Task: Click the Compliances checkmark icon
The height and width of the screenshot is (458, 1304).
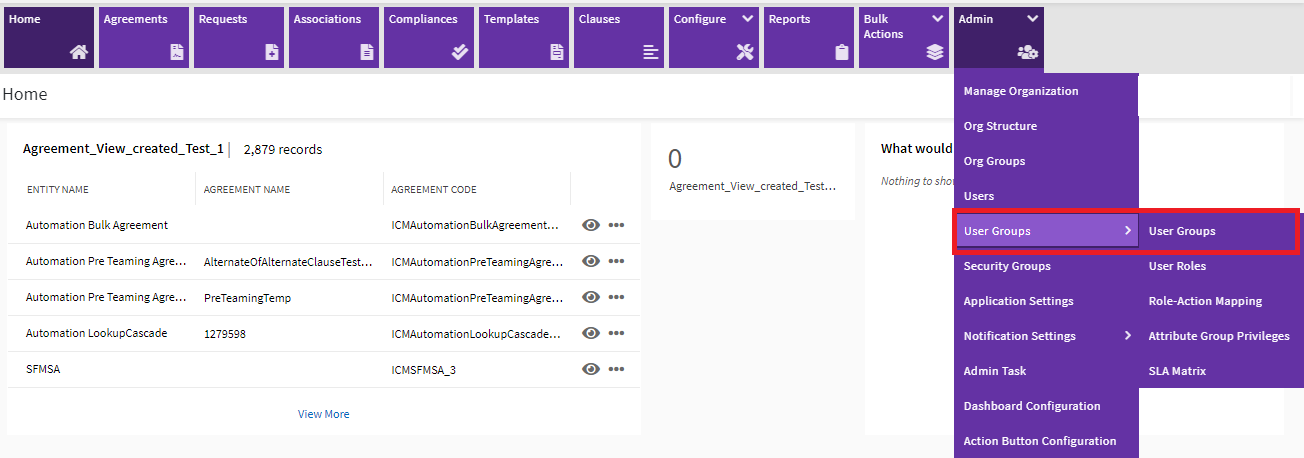Action: pos(460,53)
